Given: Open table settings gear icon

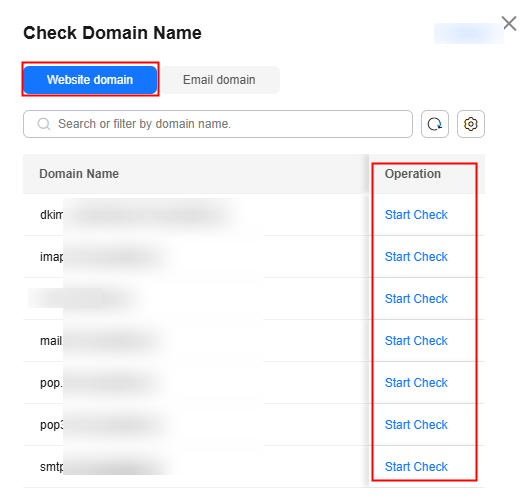Looking at the screenshot, I should [x=471, y=124].
